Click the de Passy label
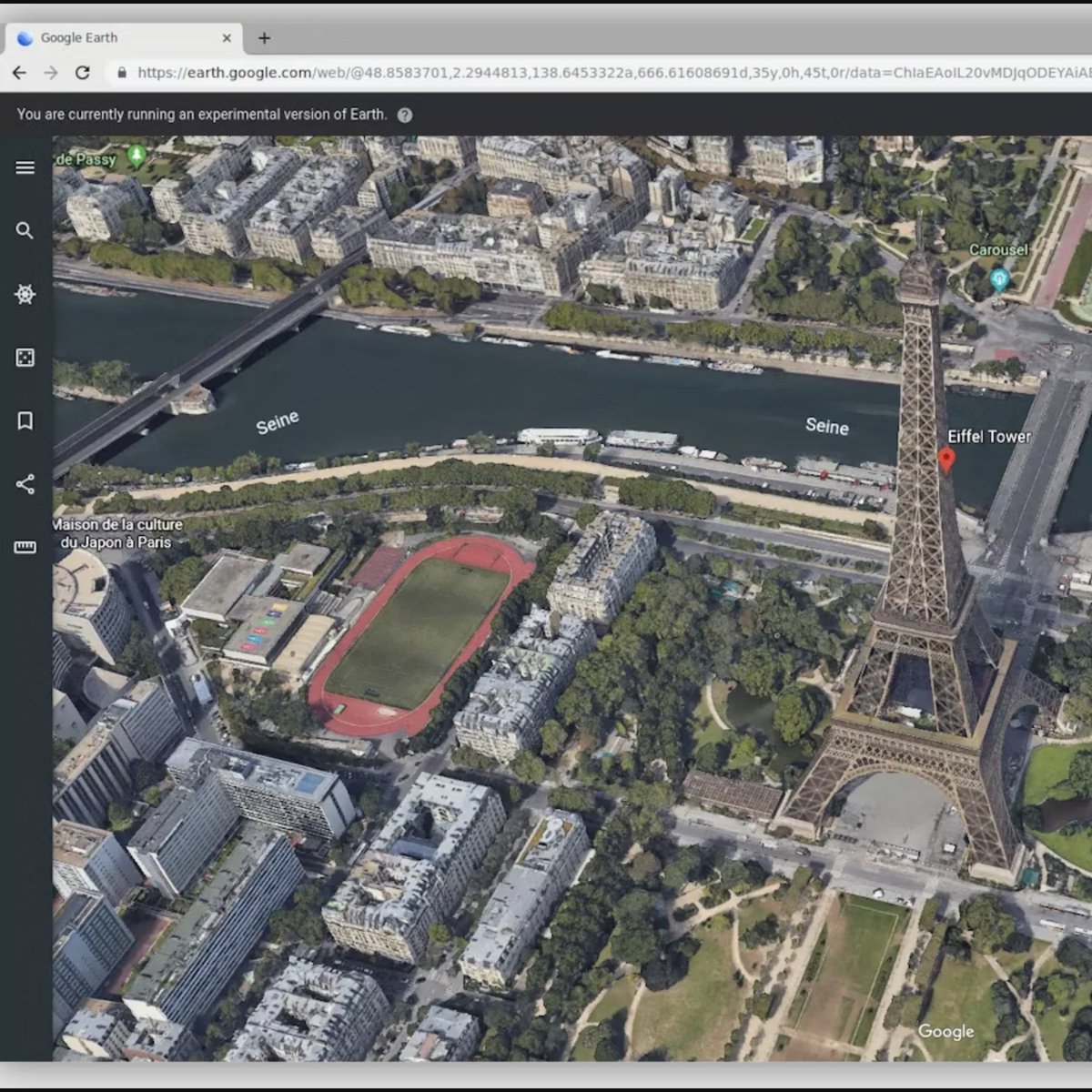Viewport: 1092px width, 1092px height. coord(86,159)
